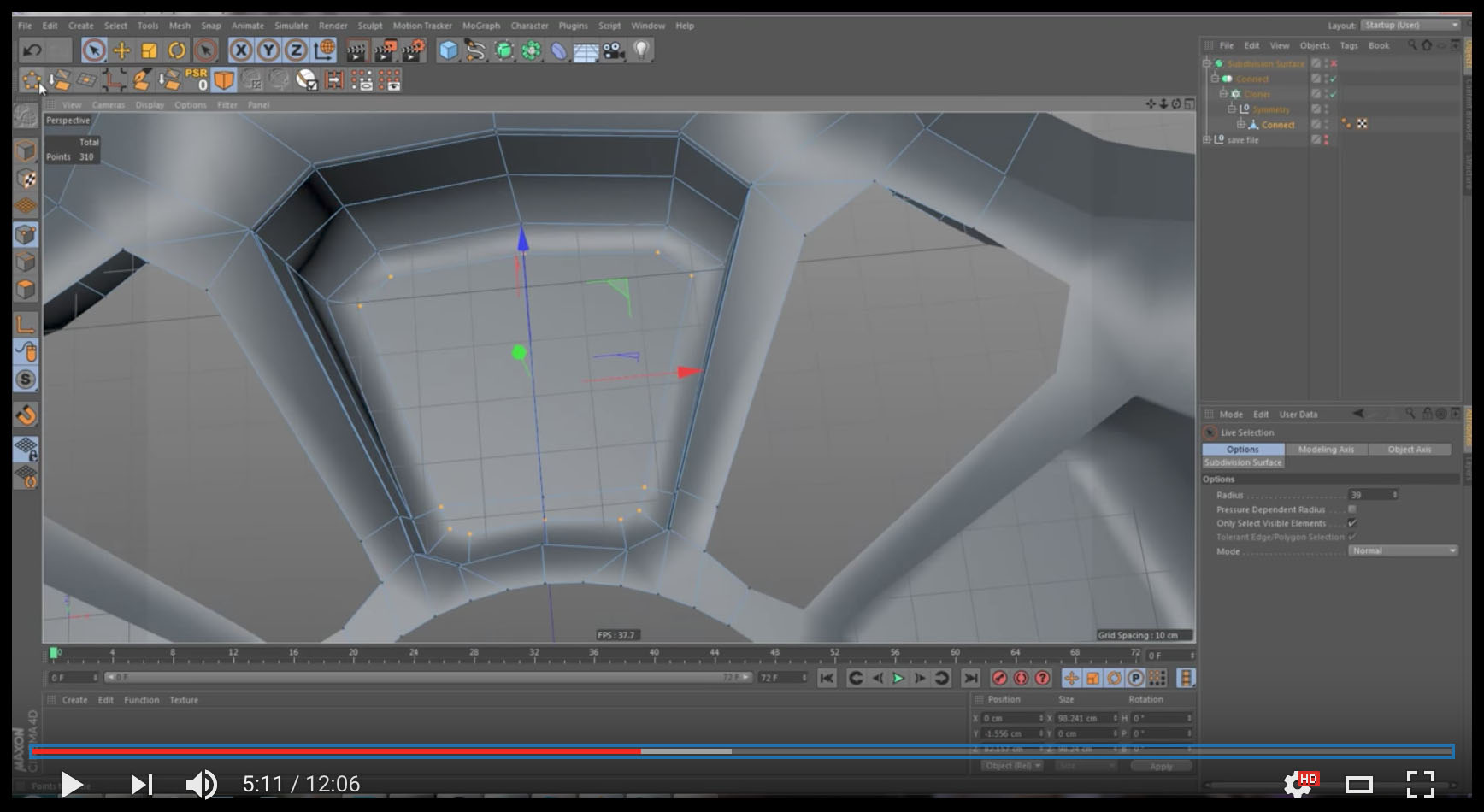Play the C4D timeline forwards
This screenshot has width=1484, height=812.
pos(898,678)
